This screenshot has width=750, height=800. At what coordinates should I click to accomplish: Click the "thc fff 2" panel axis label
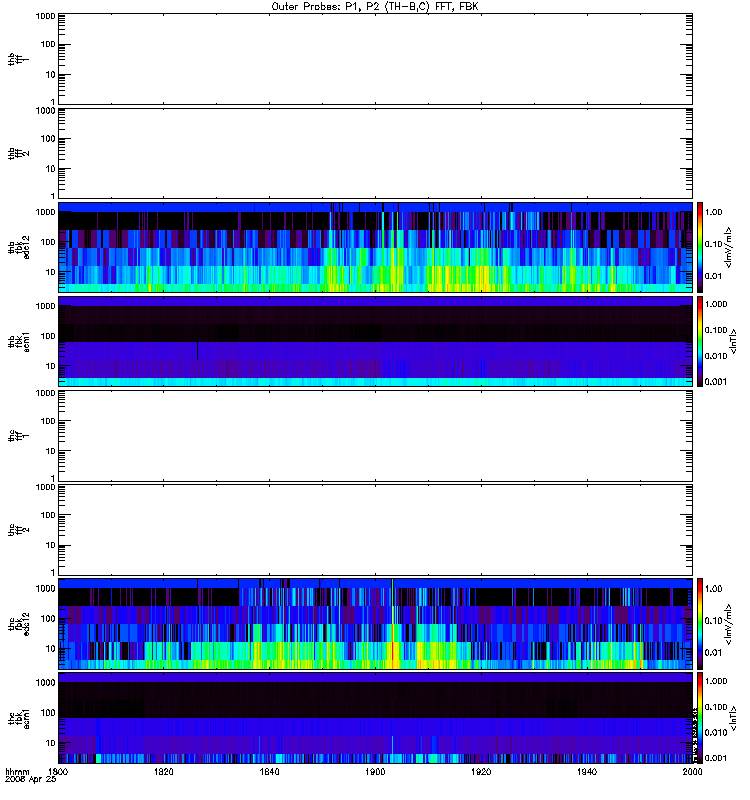(18, 530)
